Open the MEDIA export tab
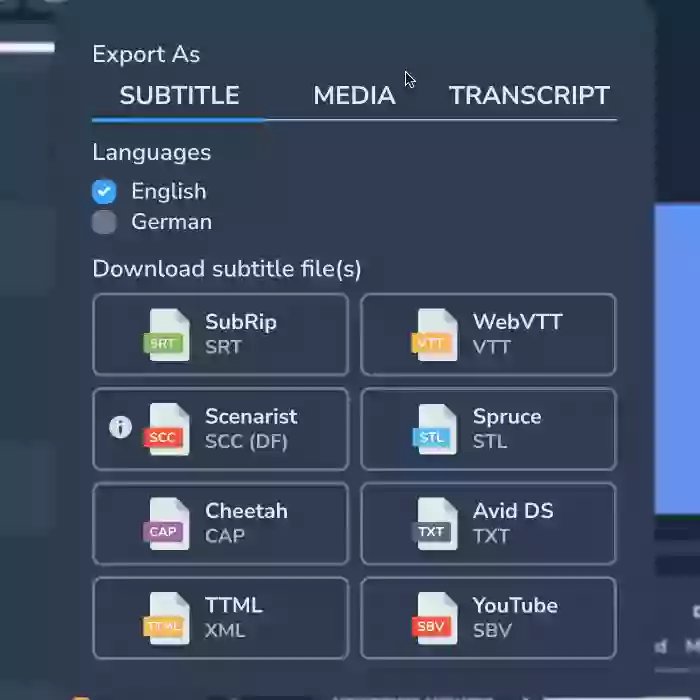This screenshot has width=700, height=700. pyautogui.click(x=354, y=95)
